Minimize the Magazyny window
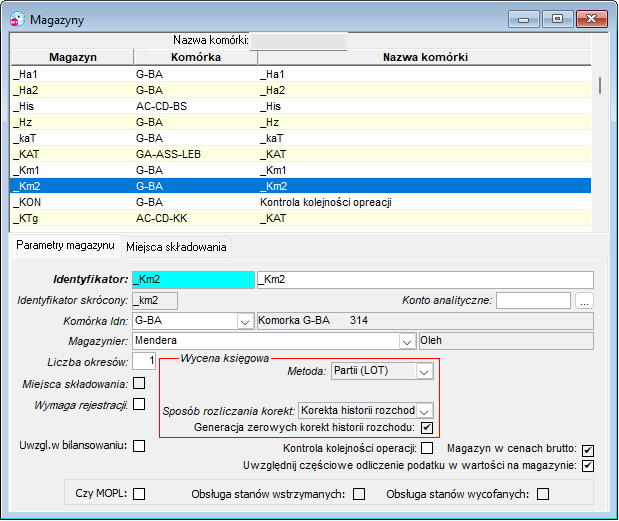Image resolution: width=619 pixels, height=521 pixels. coord(523,19)
